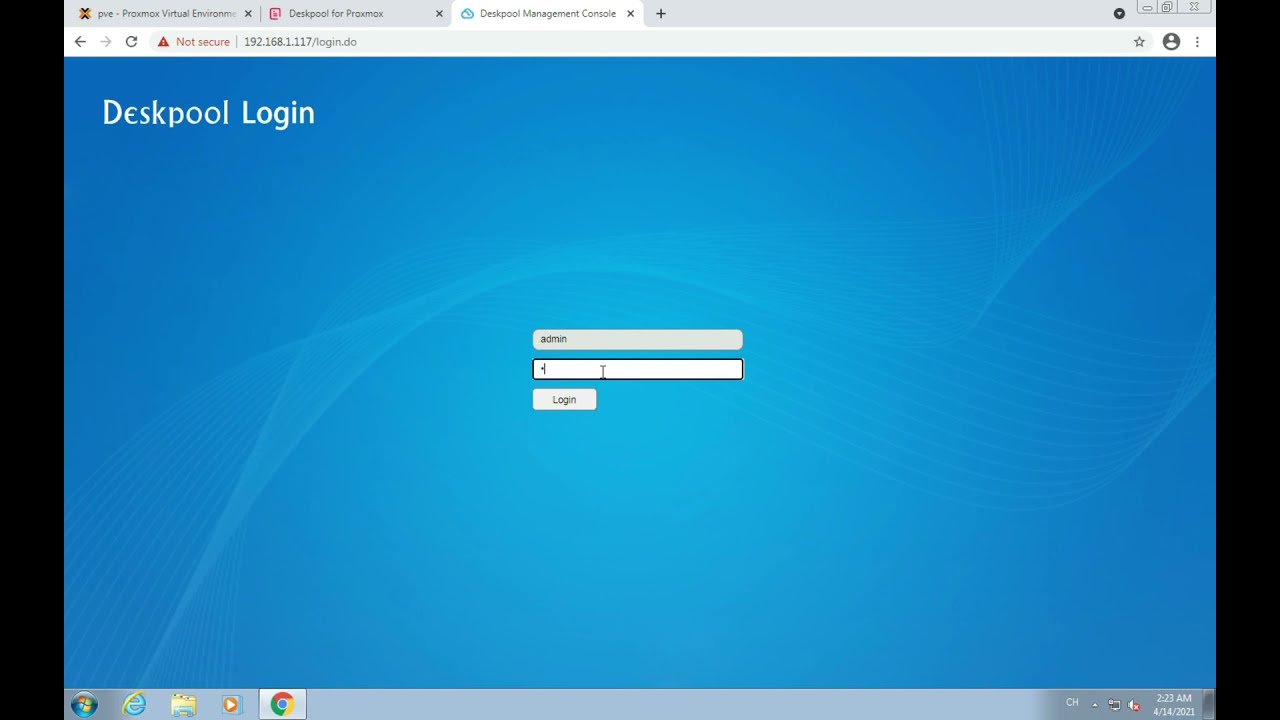
Task: Open the Chrome profile account icon
Action: click(x=1171, y=42)
